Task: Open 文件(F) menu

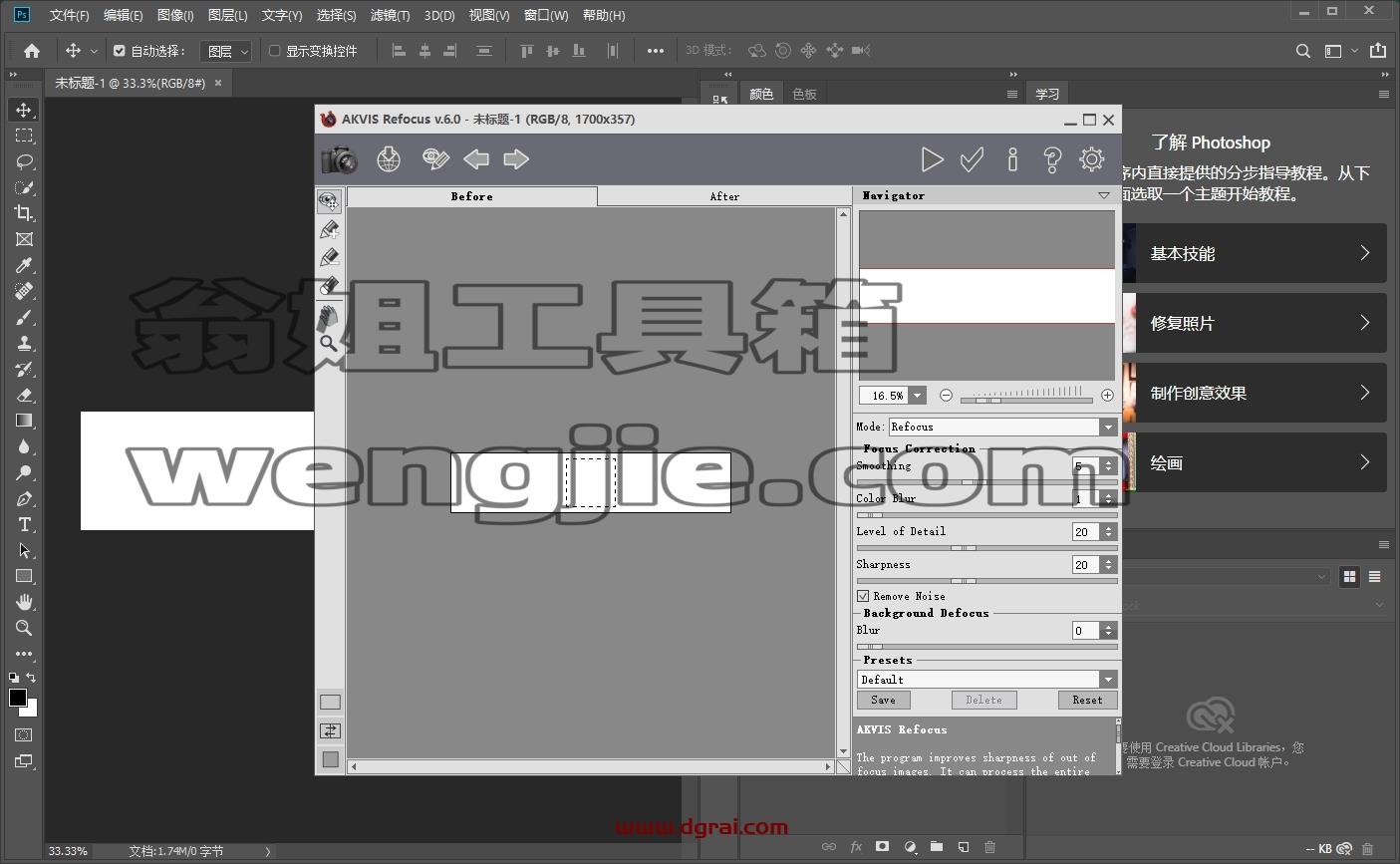Action: point(69,15)
